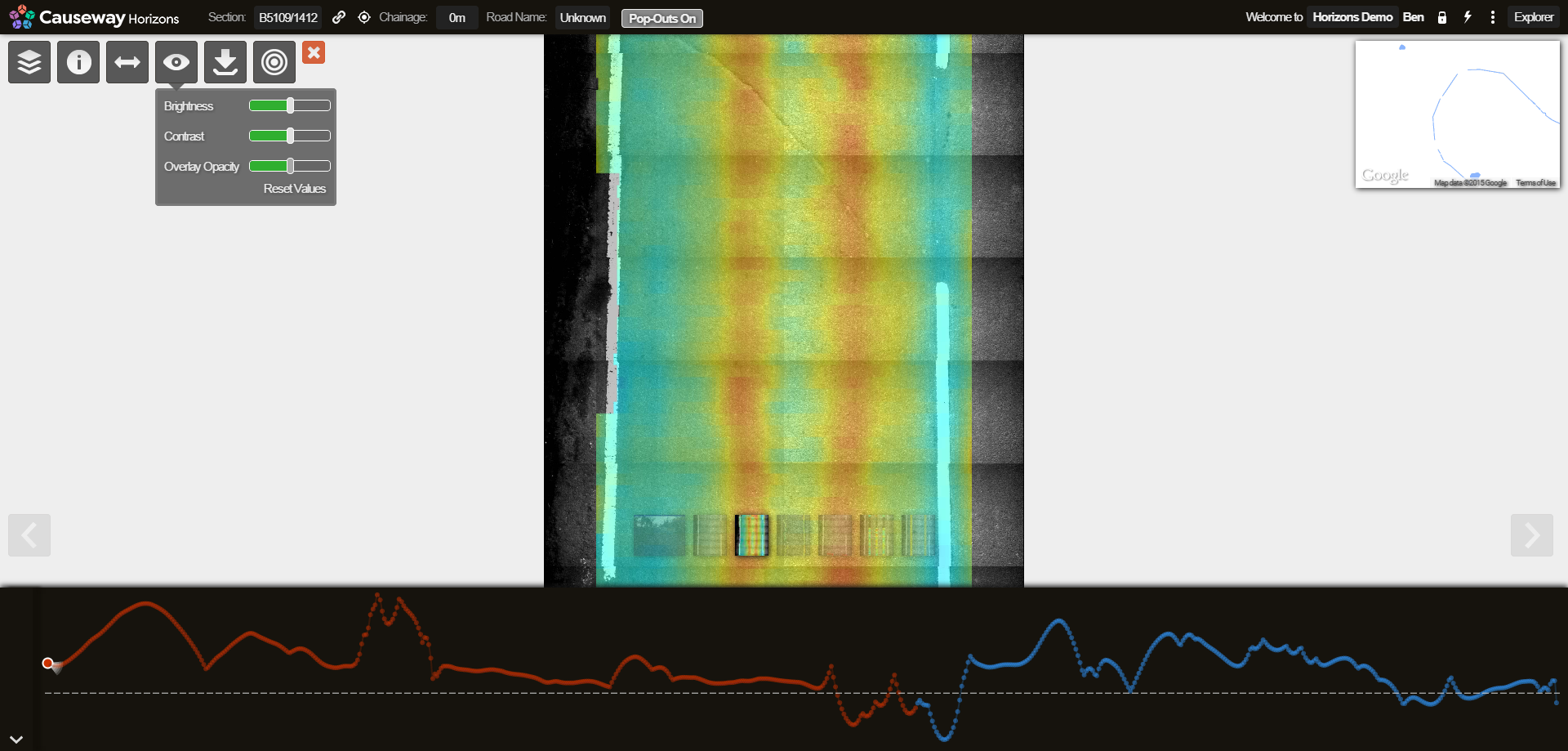Click the download arrow icon
This screenshot has width=1568, height=751.
pos(225,62)
